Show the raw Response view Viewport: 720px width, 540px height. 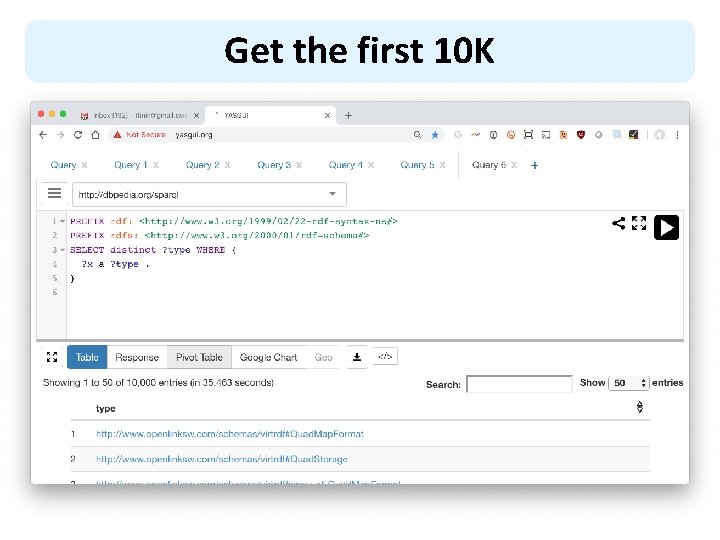137,357
